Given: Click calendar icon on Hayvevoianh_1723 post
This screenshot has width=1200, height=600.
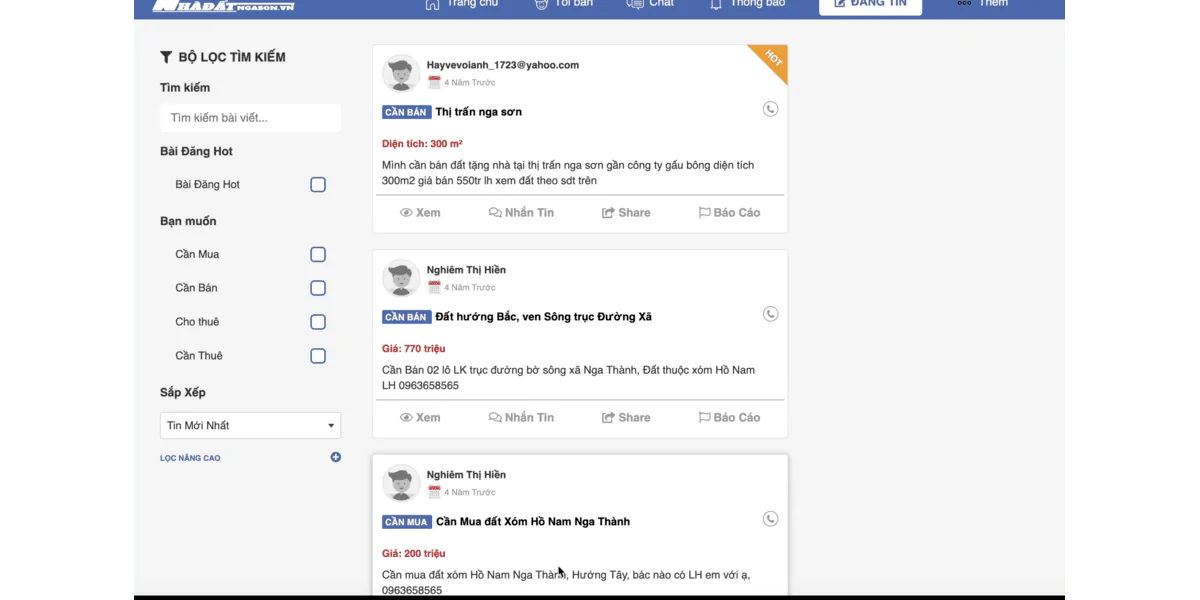Looking at the screenshot, I should pyautogui.click(x=434, y=83).
